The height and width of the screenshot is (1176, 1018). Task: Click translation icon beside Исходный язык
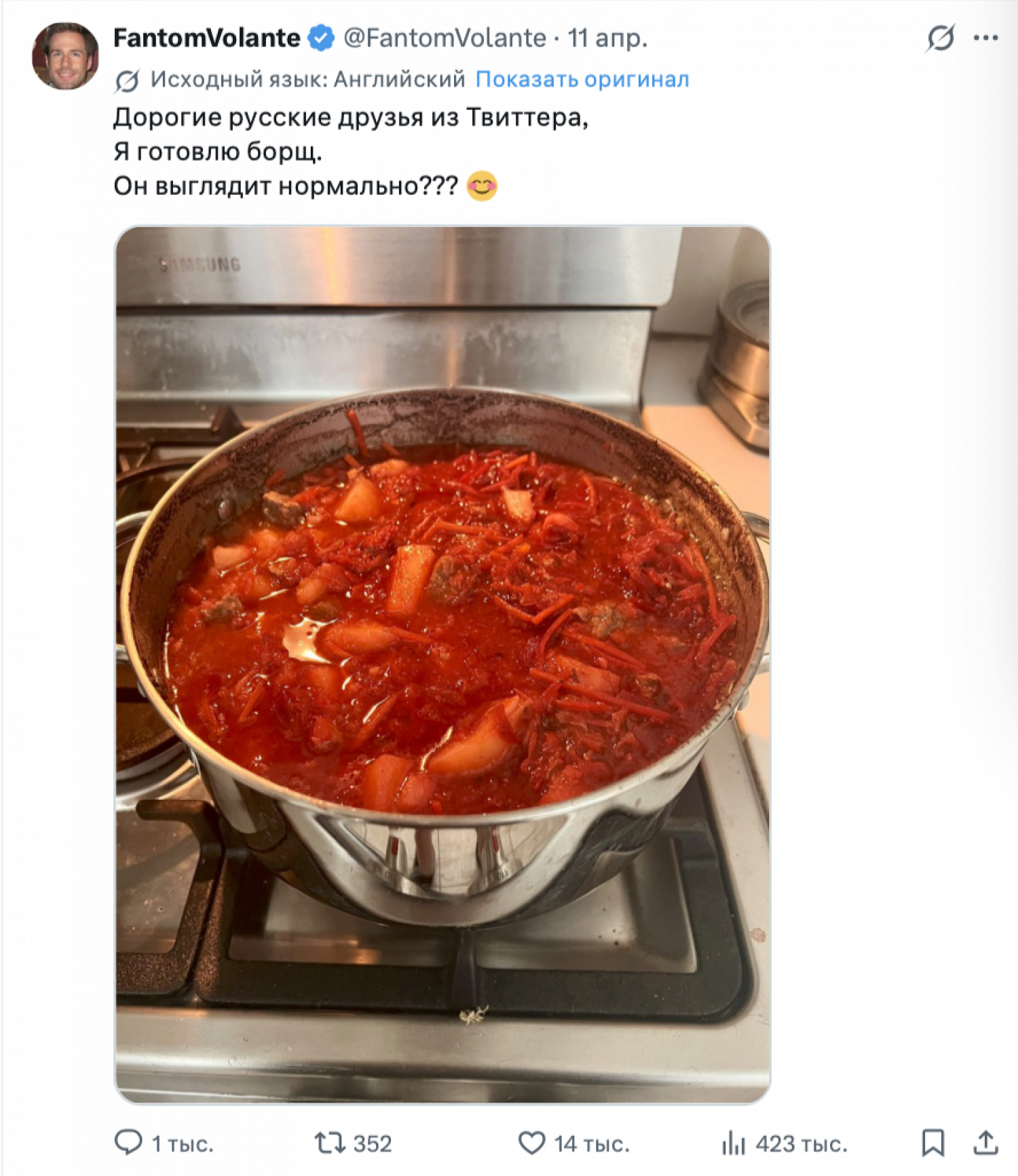tap(127, 81)
